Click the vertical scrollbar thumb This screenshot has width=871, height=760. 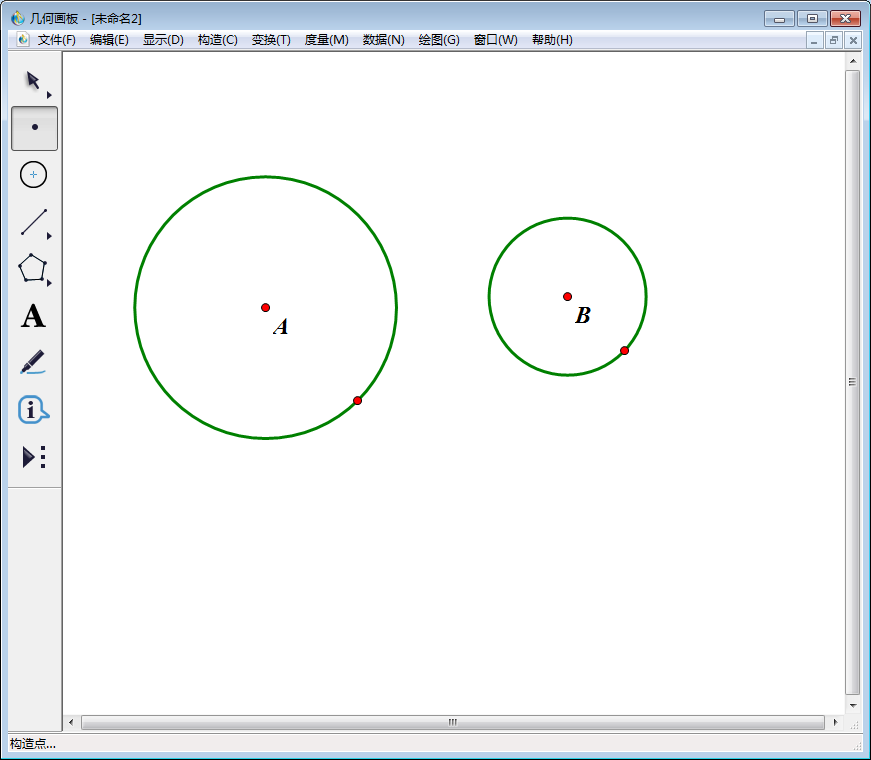(853, 382)
